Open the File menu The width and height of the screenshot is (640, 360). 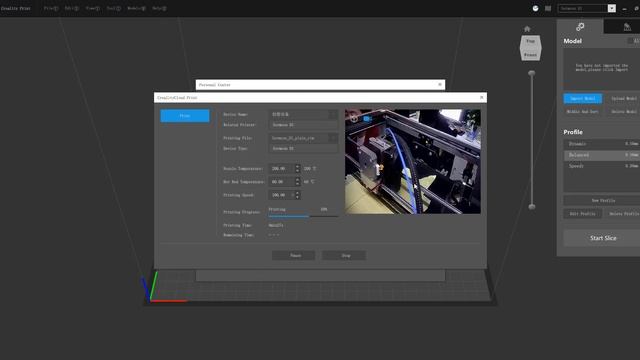(x=51, y=8)
